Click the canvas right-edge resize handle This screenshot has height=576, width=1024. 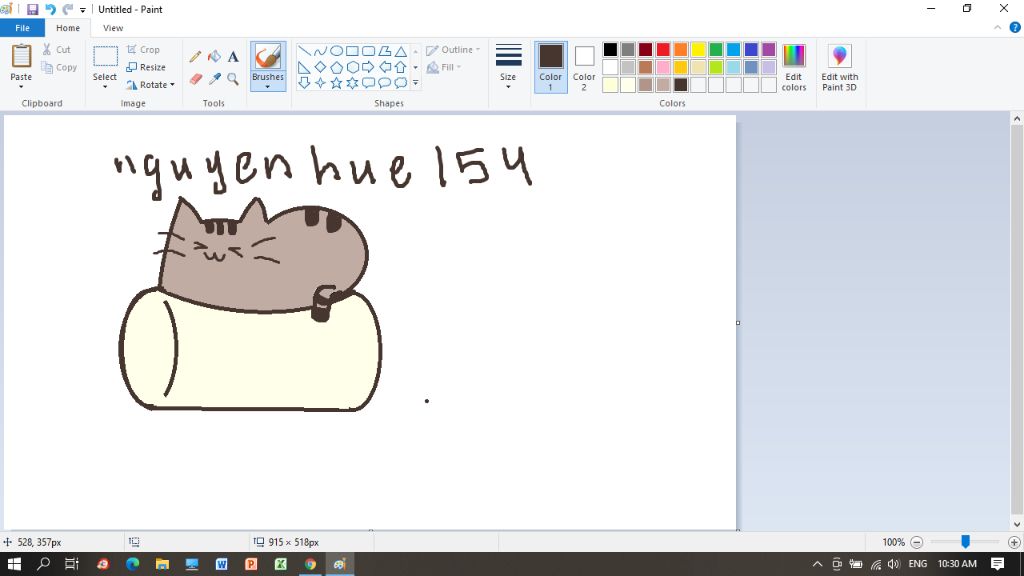(738, 323)
